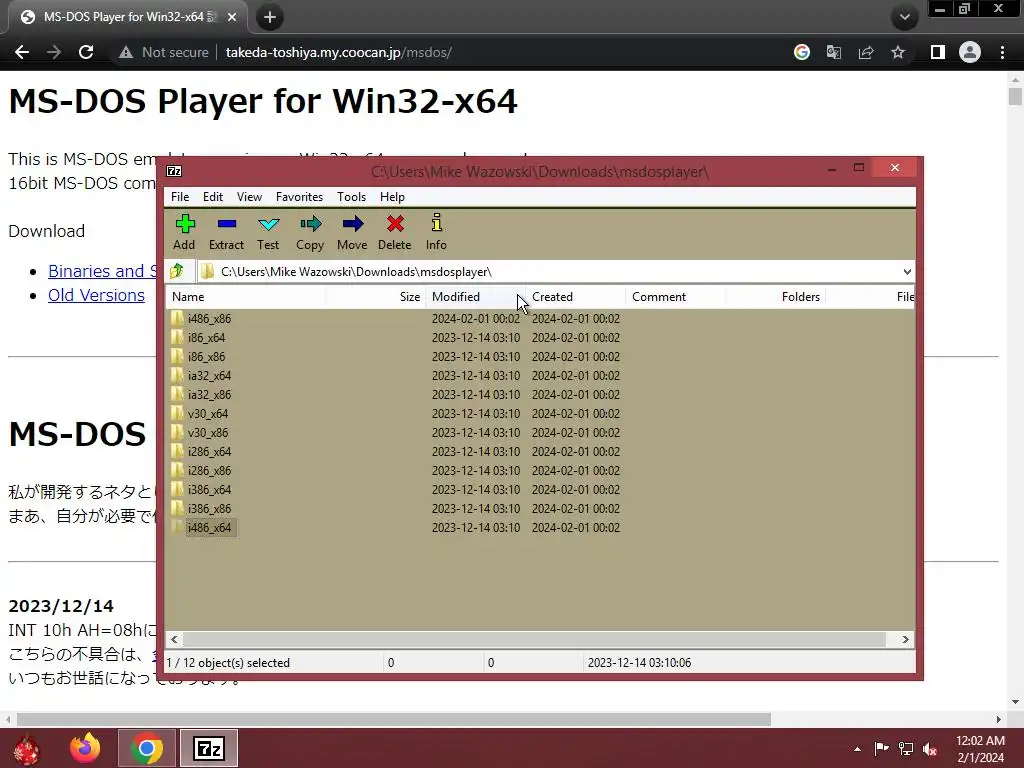1024x768 pixels.
Task: Sort by Name column header
Action: click(245, 296)
